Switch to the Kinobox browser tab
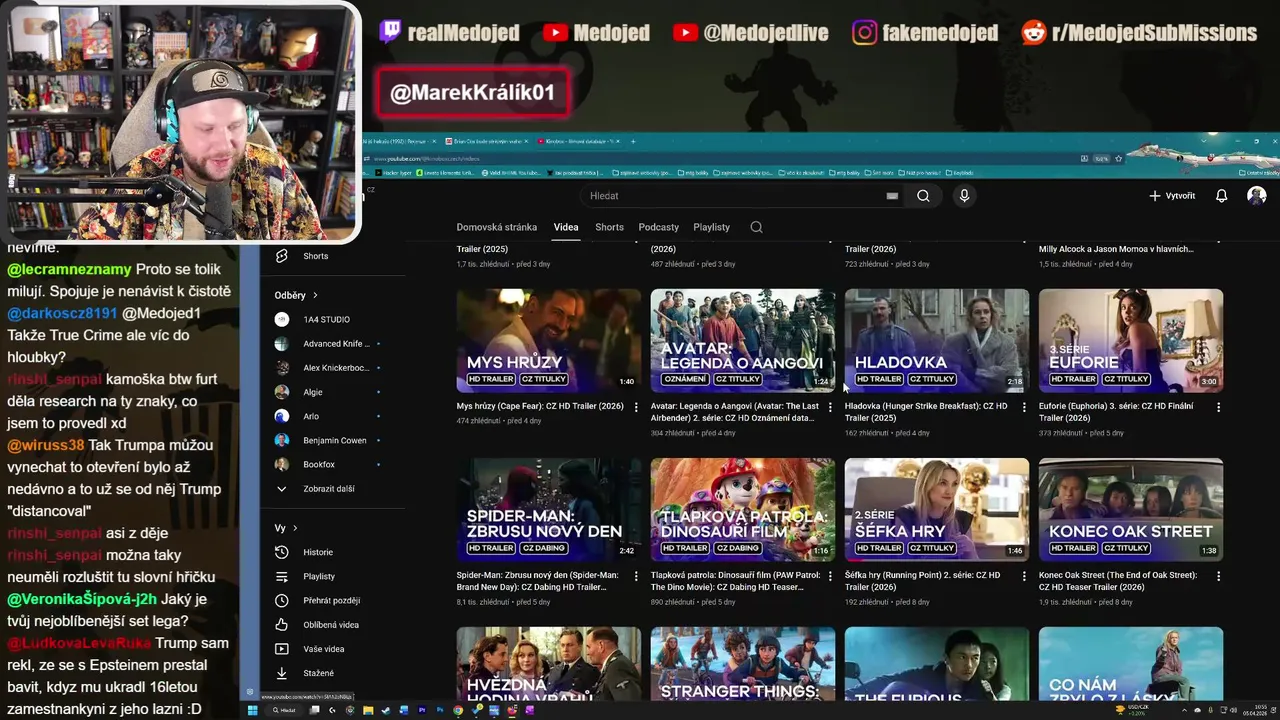This screenshot has width=1280, height=720. 581,142
